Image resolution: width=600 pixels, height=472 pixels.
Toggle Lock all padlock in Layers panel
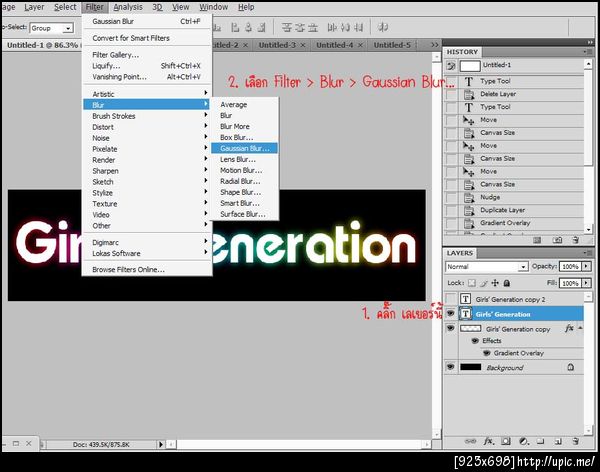coord(507,283)
